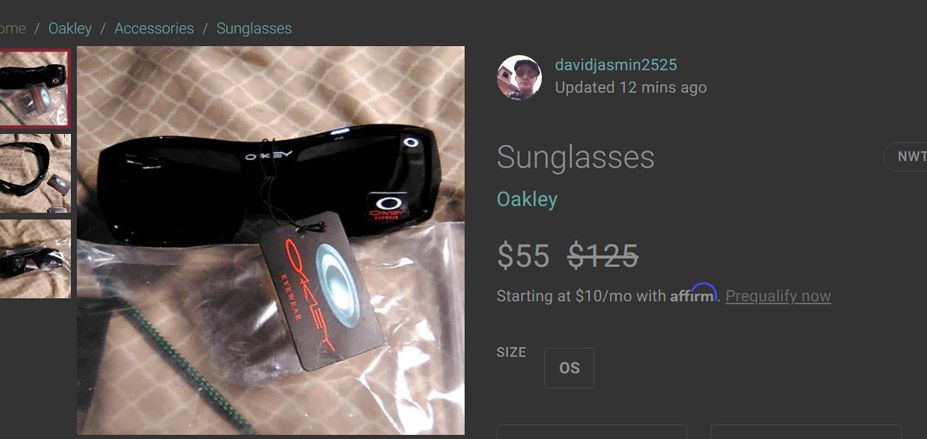Select the third thumbnail image
Image resolution: width=927 pixels, height=439 pixels.
pos(35,259)
